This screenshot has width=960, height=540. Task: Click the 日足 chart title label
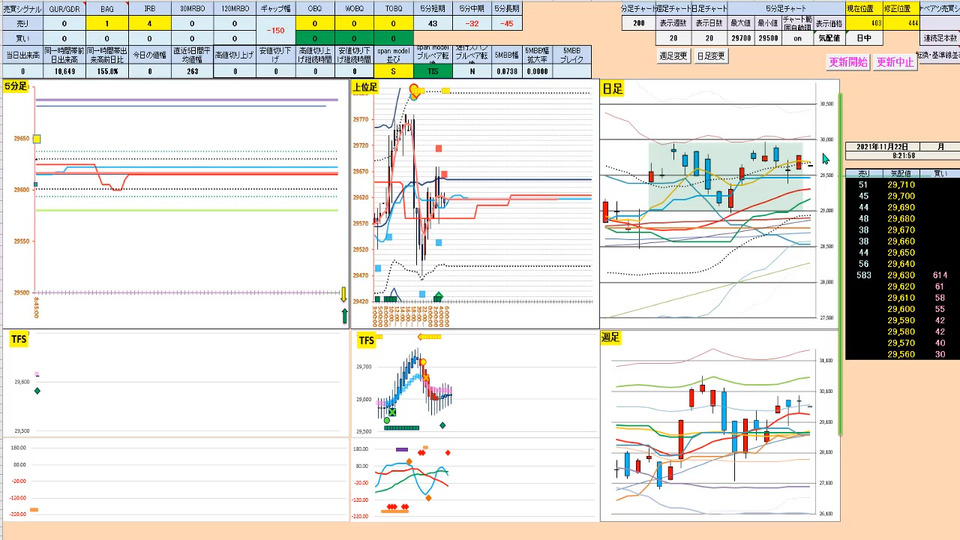tap(612, 89)
